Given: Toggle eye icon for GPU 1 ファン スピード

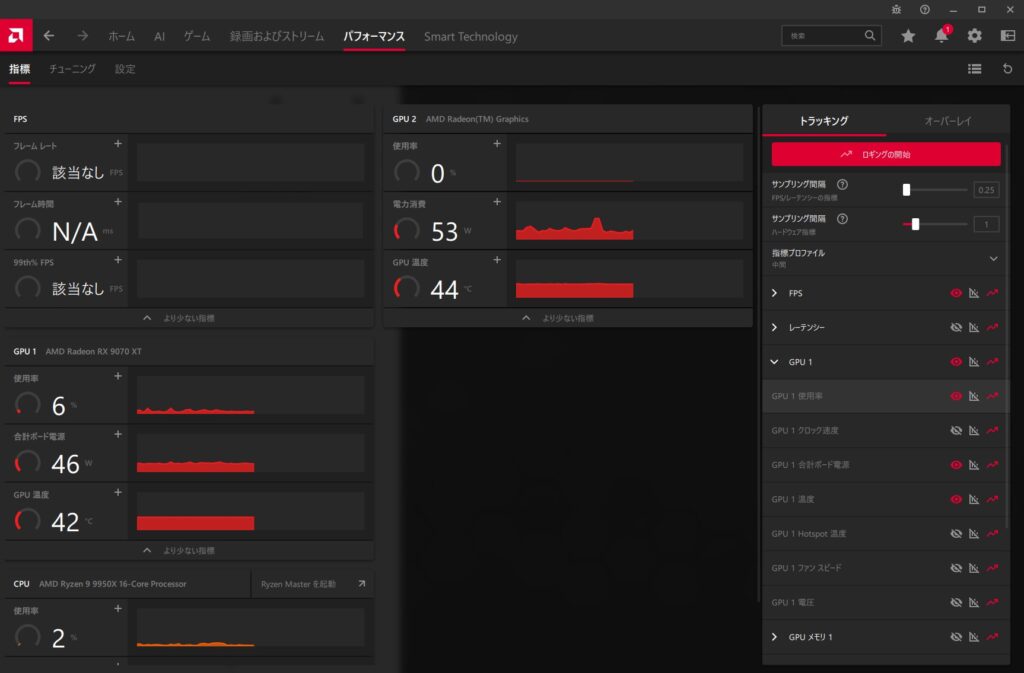Looking at the screenshot, I should (956, 568).
